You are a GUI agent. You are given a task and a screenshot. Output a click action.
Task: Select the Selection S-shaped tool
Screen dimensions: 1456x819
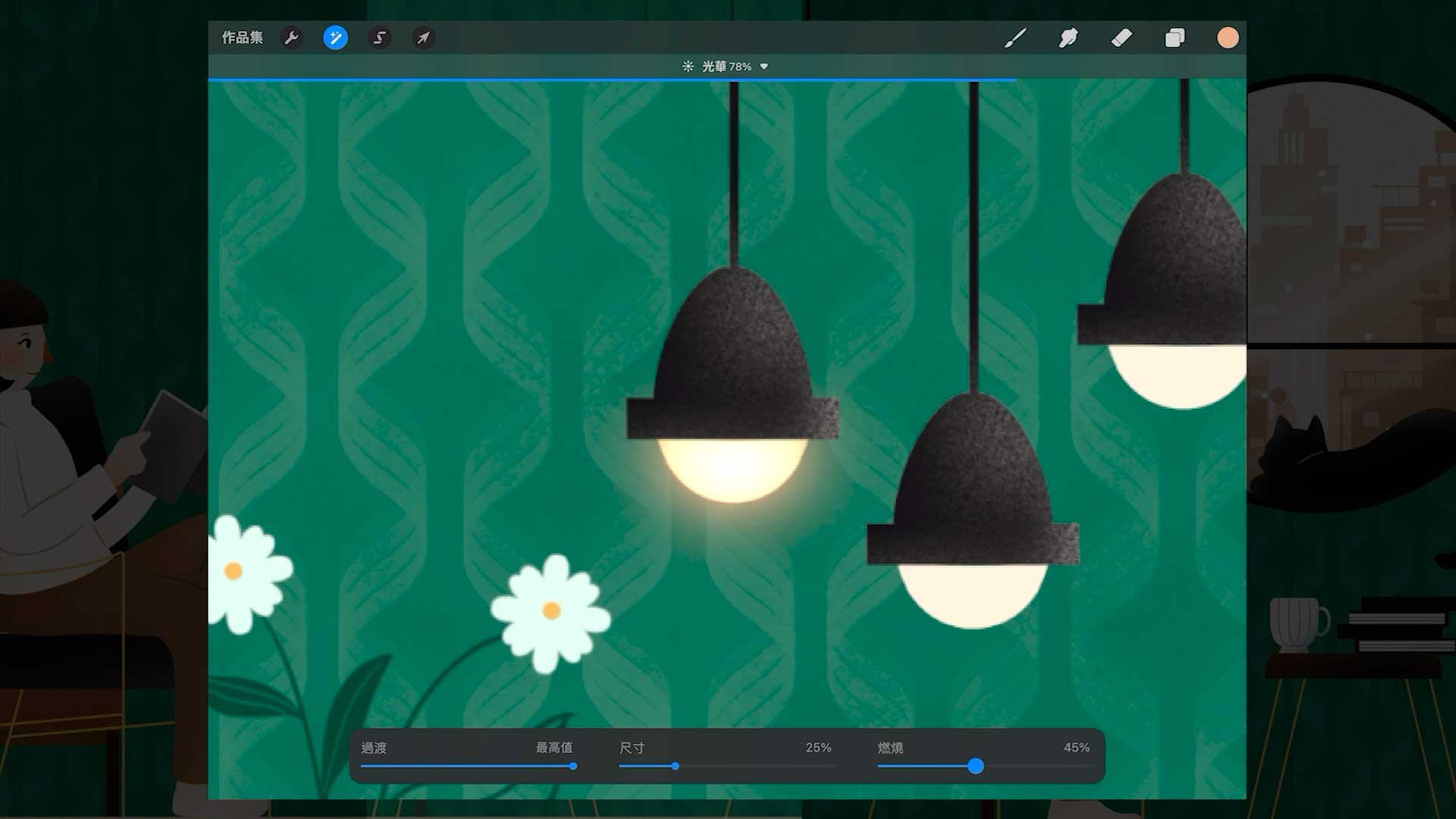(379, 38)
